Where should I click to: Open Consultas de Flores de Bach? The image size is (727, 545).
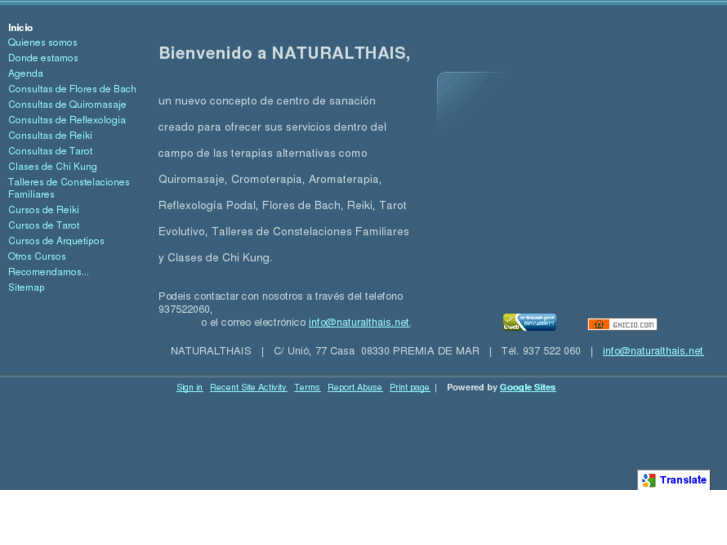(72, 89)
